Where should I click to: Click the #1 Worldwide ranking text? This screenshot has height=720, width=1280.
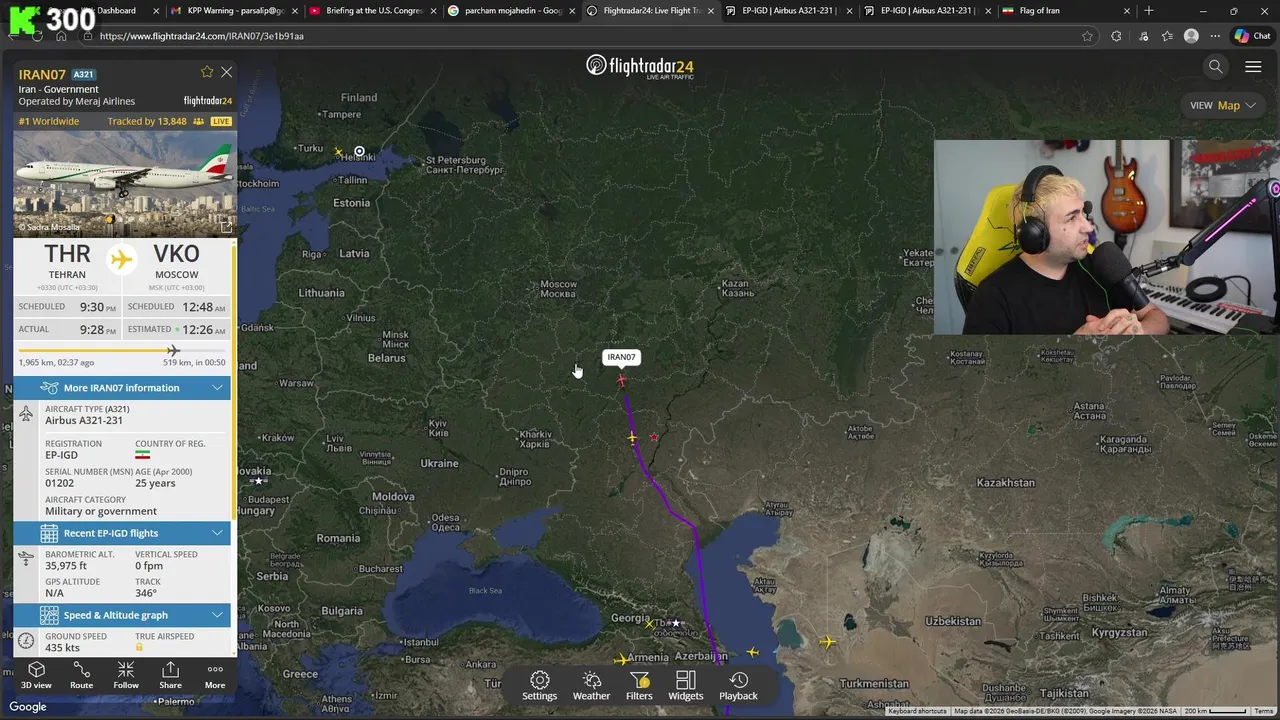point(48,121)
